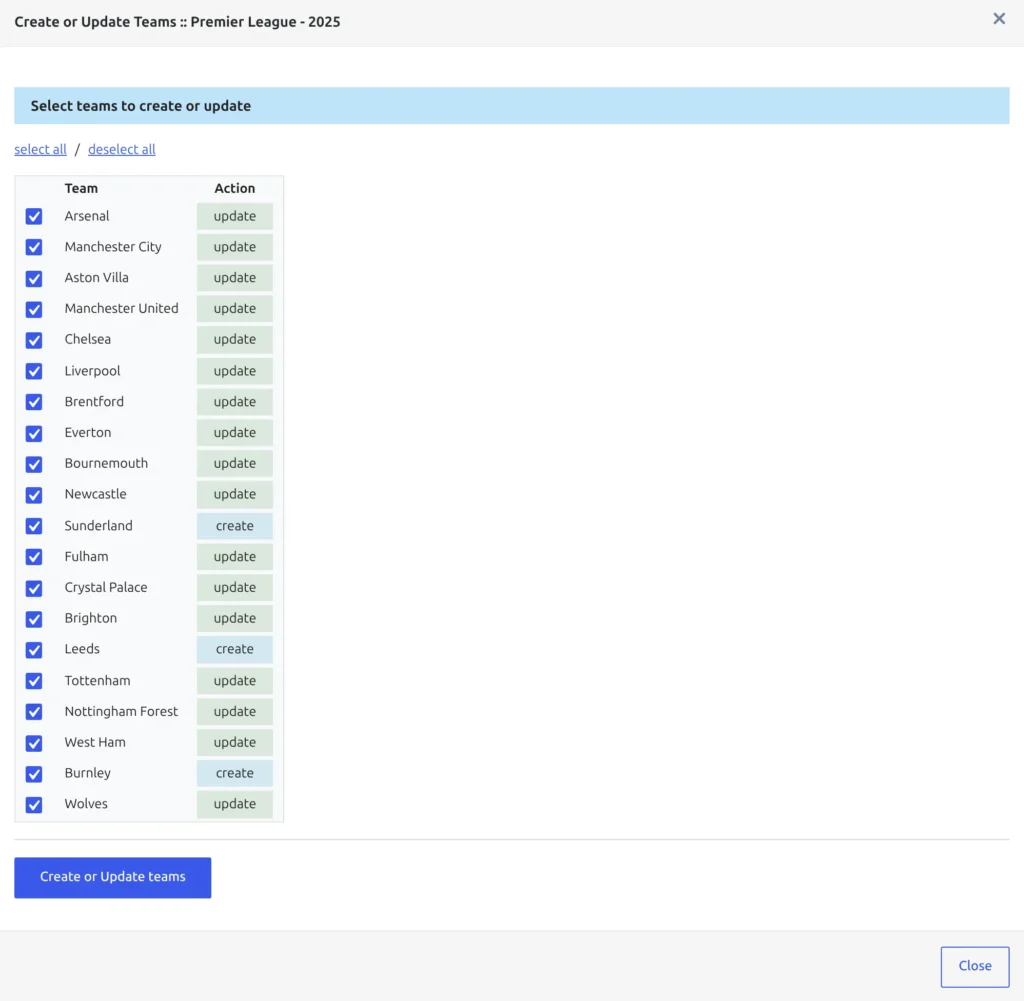The height and width of the screenshot is (1001, 1024).
Task: Toggle the Nottingham Forest checkbox
Action: click(34, 711)
